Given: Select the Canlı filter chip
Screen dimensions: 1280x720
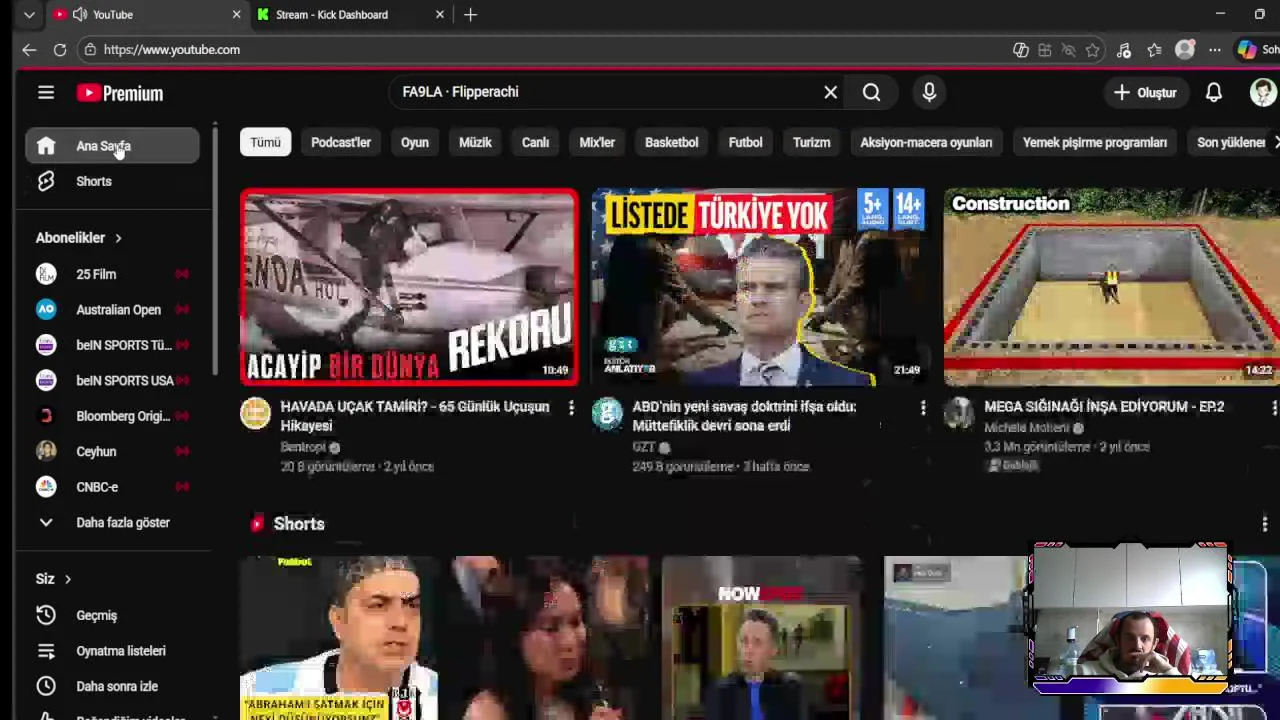Looking at the screenshot, I should pyautogui.click(x=535, y=143).
